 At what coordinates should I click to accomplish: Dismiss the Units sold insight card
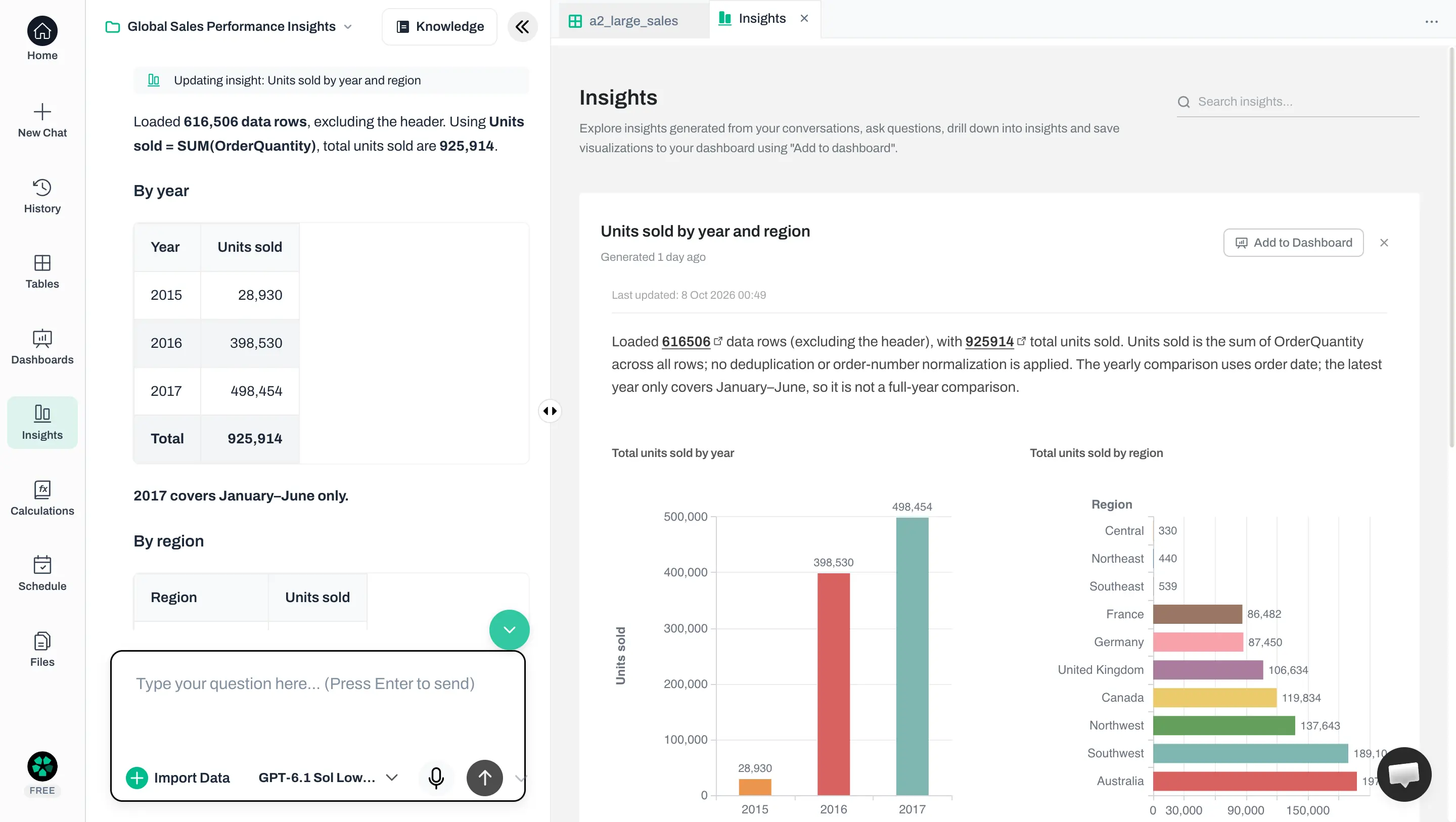click(x=1384, y=243)
